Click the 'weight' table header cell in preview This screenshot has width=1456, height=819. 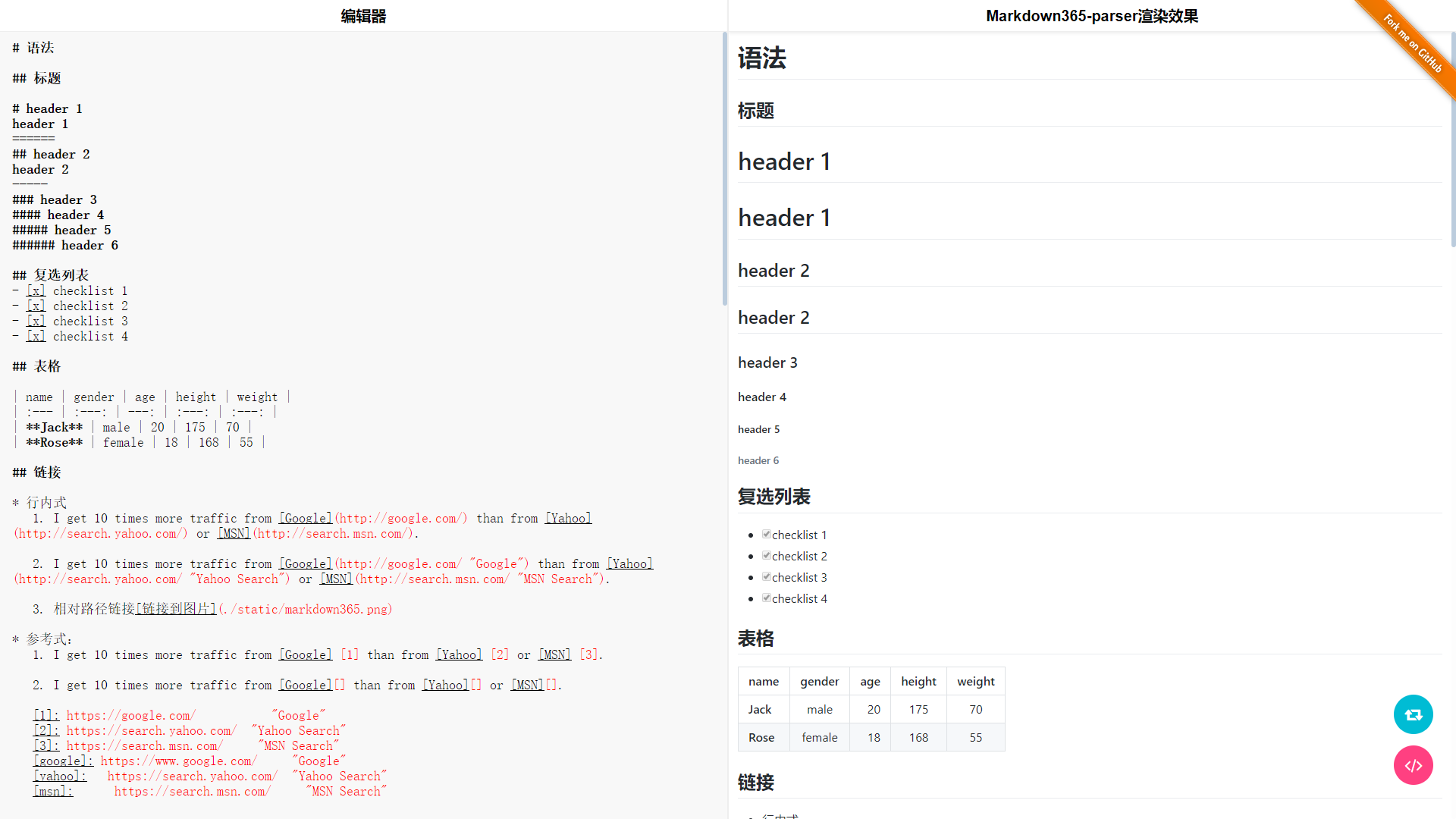click(x=975, y=681)
